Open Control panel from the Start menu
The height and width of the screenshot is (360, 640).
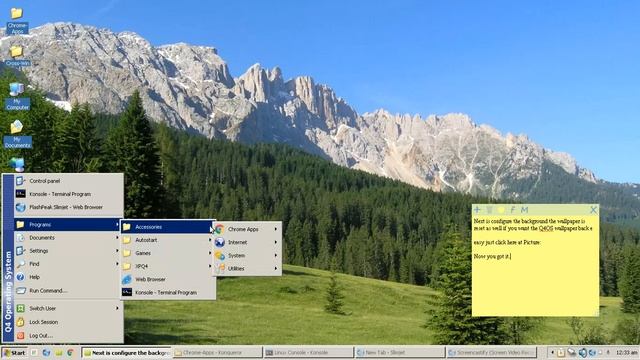click(69, 181)
